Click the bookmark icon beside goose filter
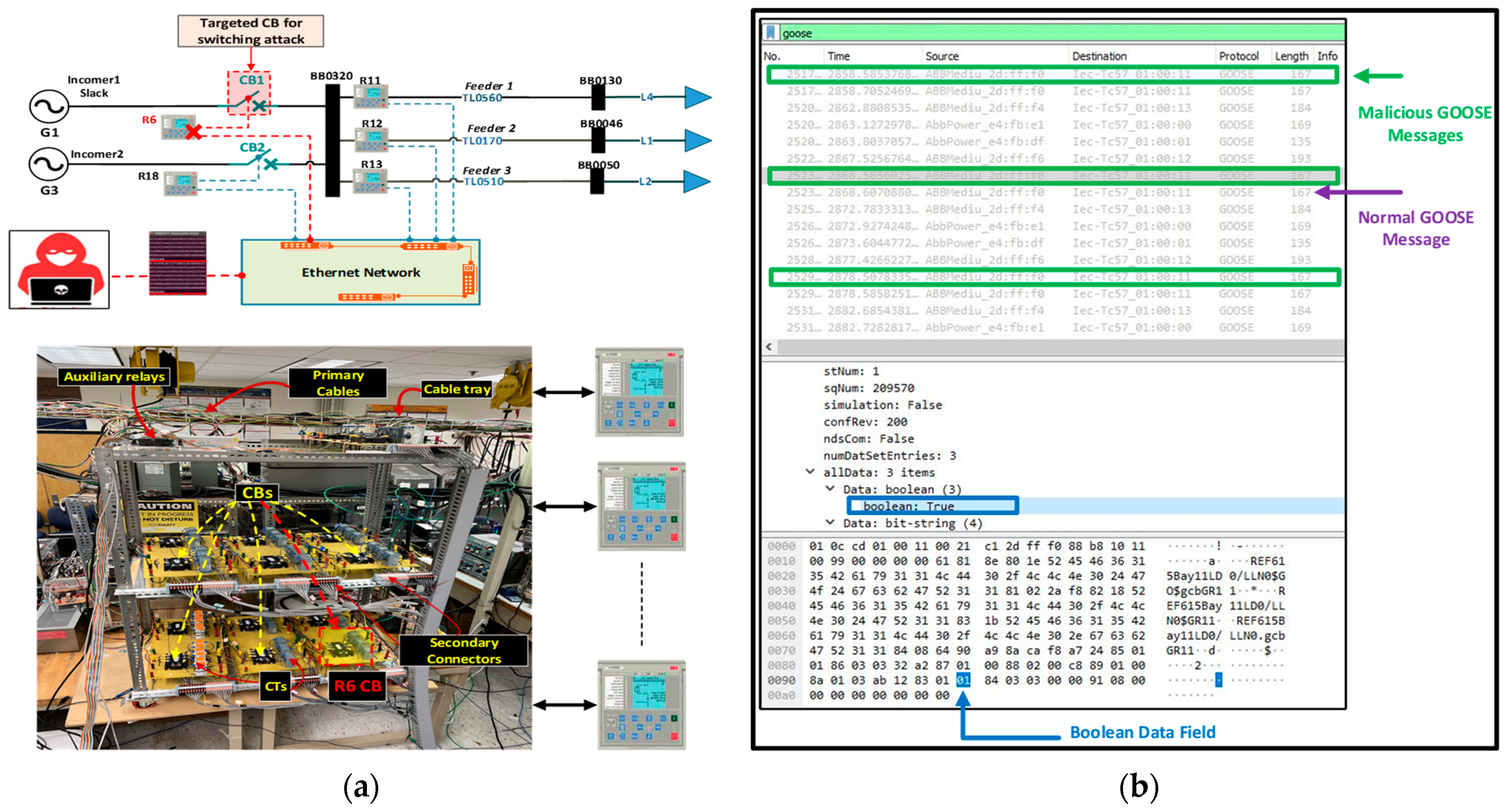The image size is (1506, 812). [x=771, y=33]
